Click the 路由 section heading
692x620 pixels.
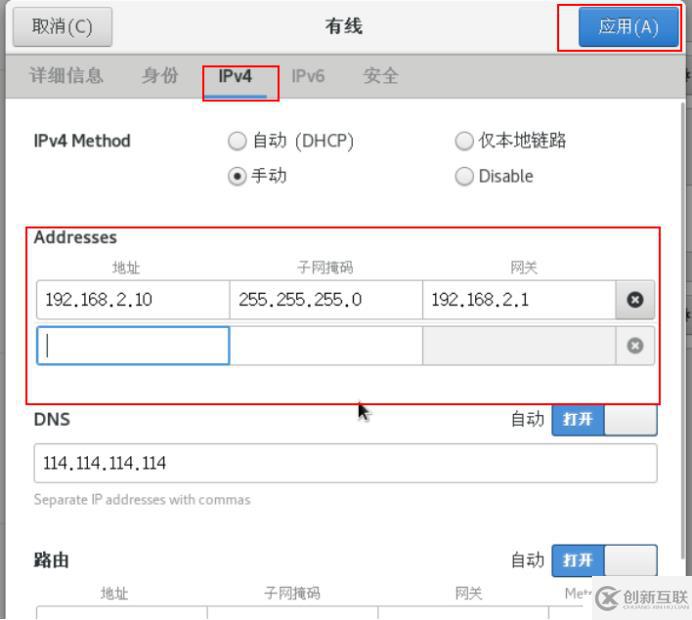51,560
